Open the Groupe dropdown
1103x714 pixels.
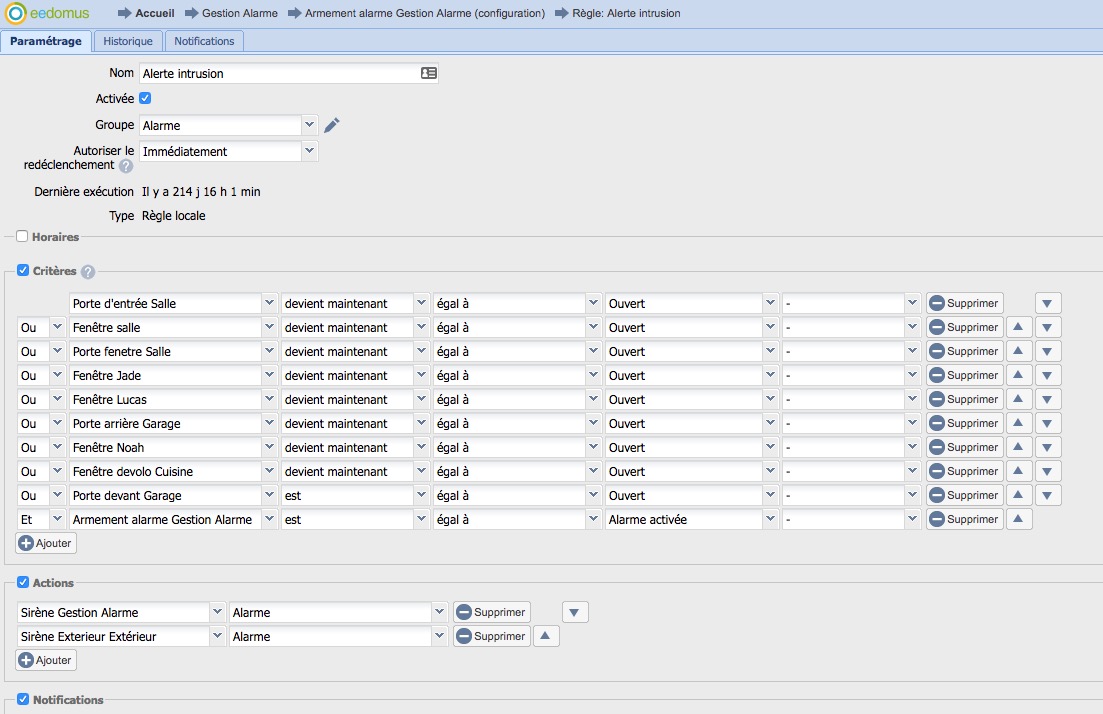coord(310,125)
